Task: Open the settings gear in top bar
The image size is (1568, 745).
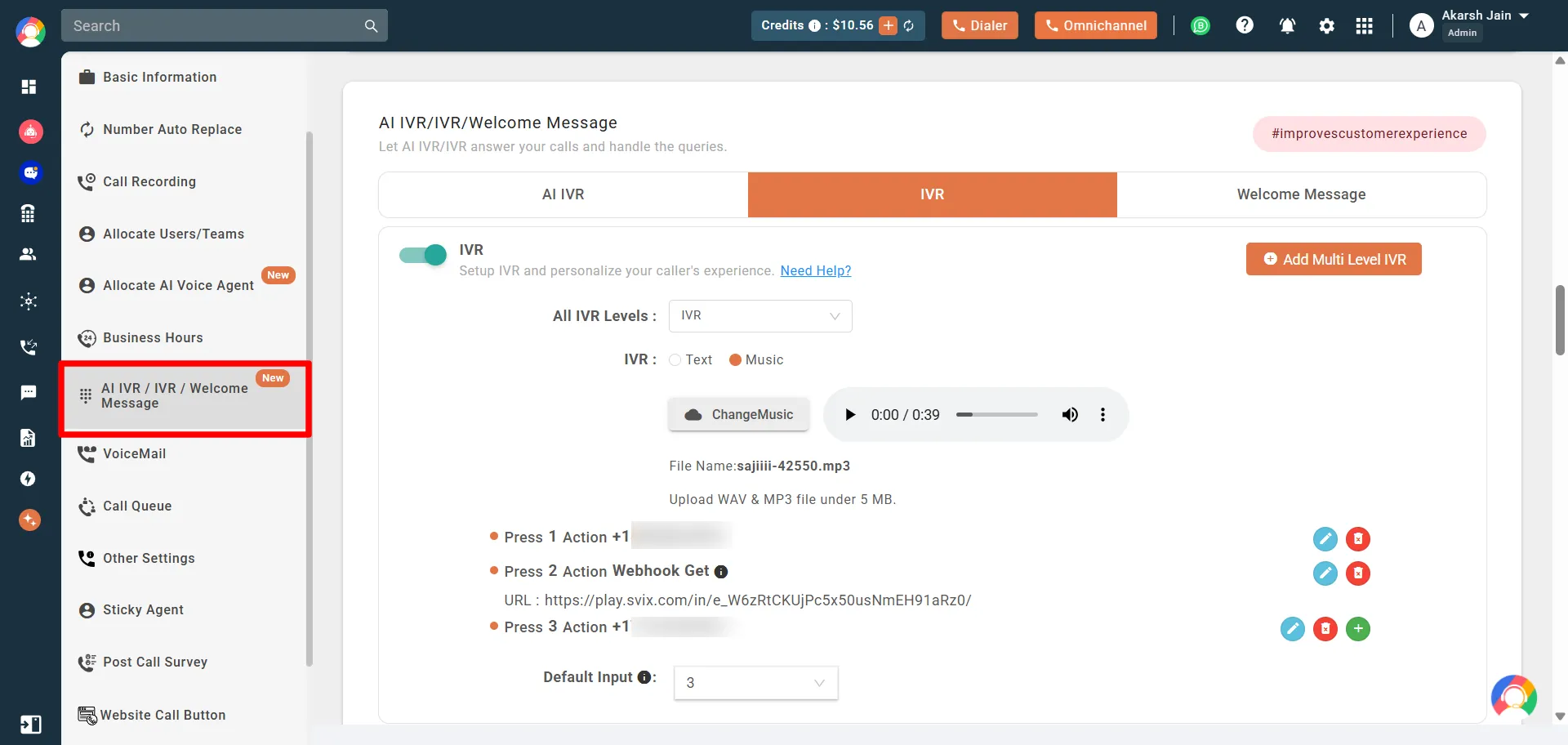Action: pyautogui.click(x=1326, y=26)
